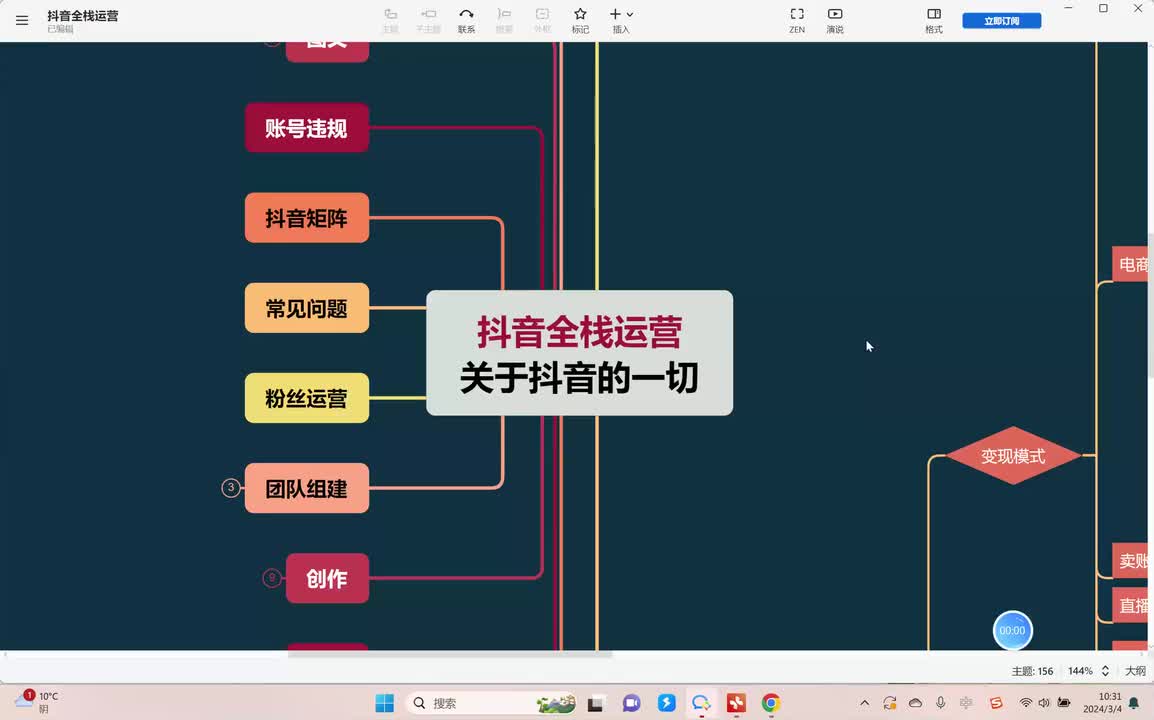Select the 抖音矩阵 topic node
Image resolution: width=1154 pixels, height=720 pixels.
point(307,218)
